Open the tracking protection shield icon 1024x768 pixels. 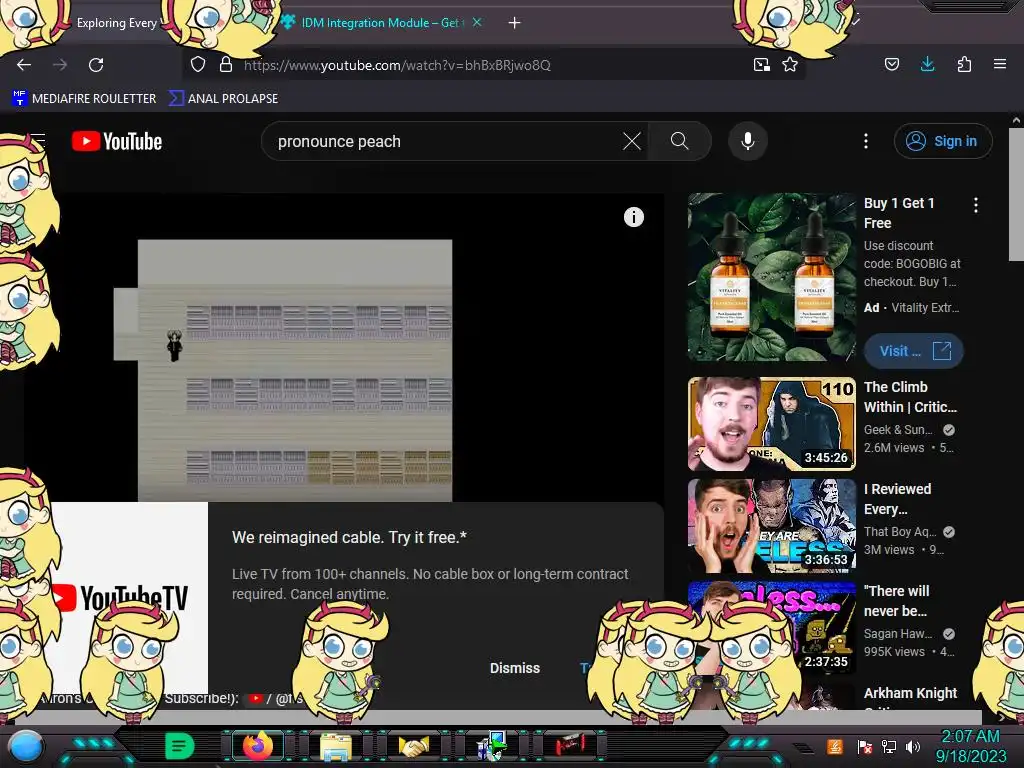pyautogui.click(x=198, y=65)
